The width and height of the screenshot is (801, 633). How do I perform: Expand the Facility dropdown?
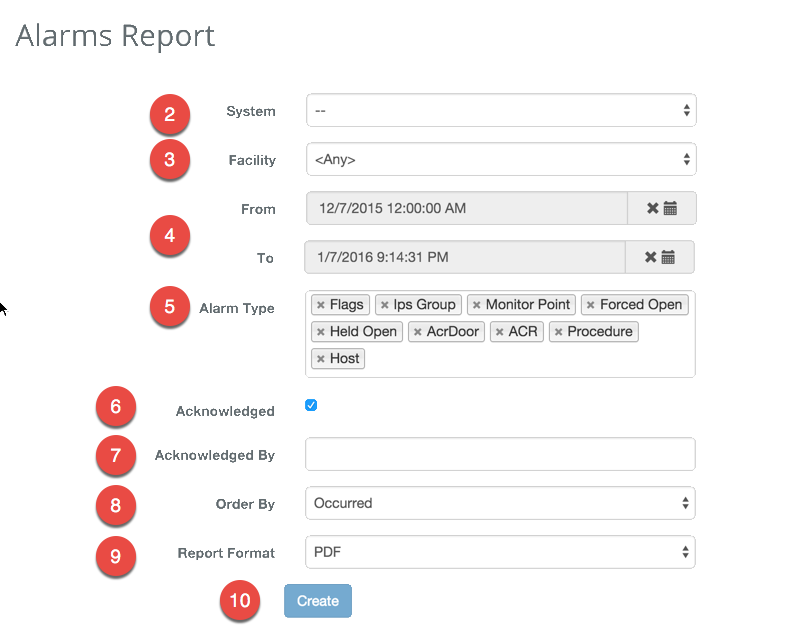(500, 159)
